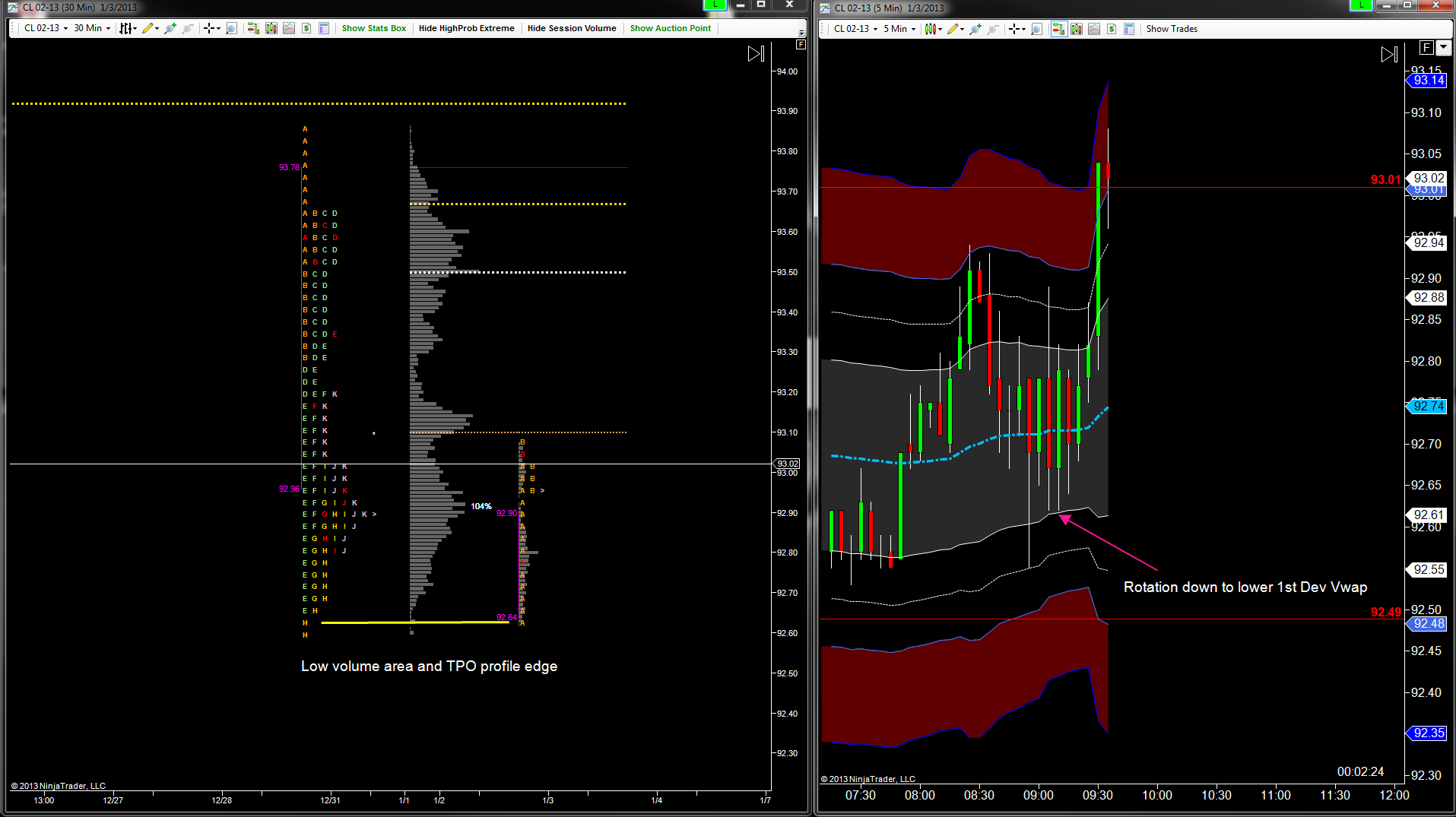1456x817 pixels.
Task: Select pencil drawing tool in 5 Min chart
Action: coord(953,29)
